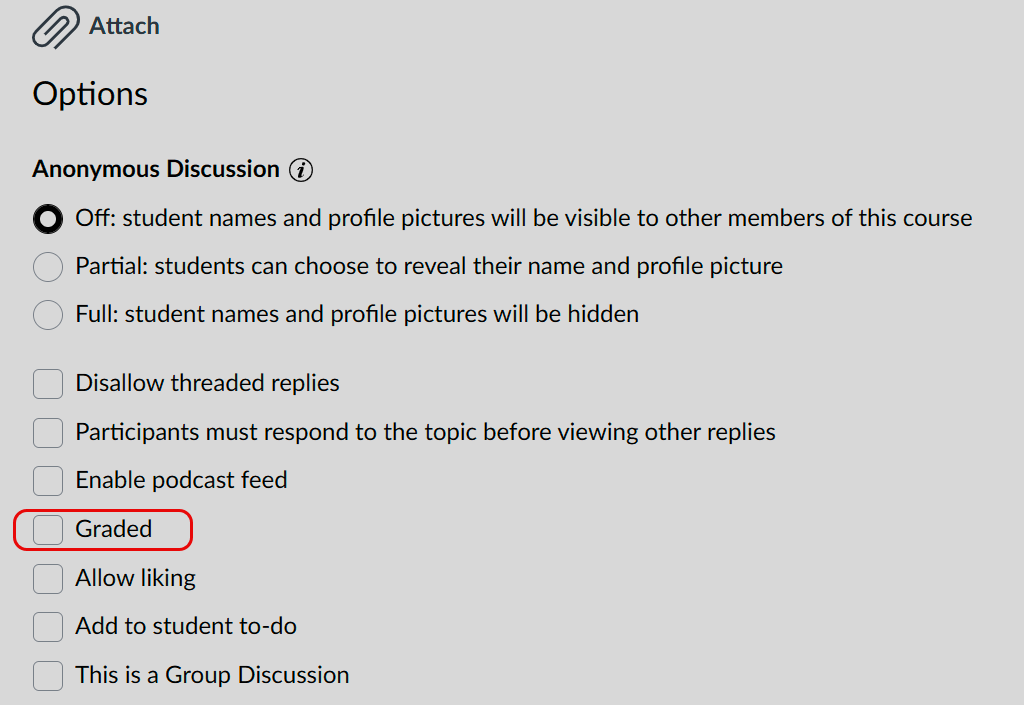The width and height of the screenshot is (1024, 705).
Task: Check the This is a Group Discussion box
Action: (48, 676)
